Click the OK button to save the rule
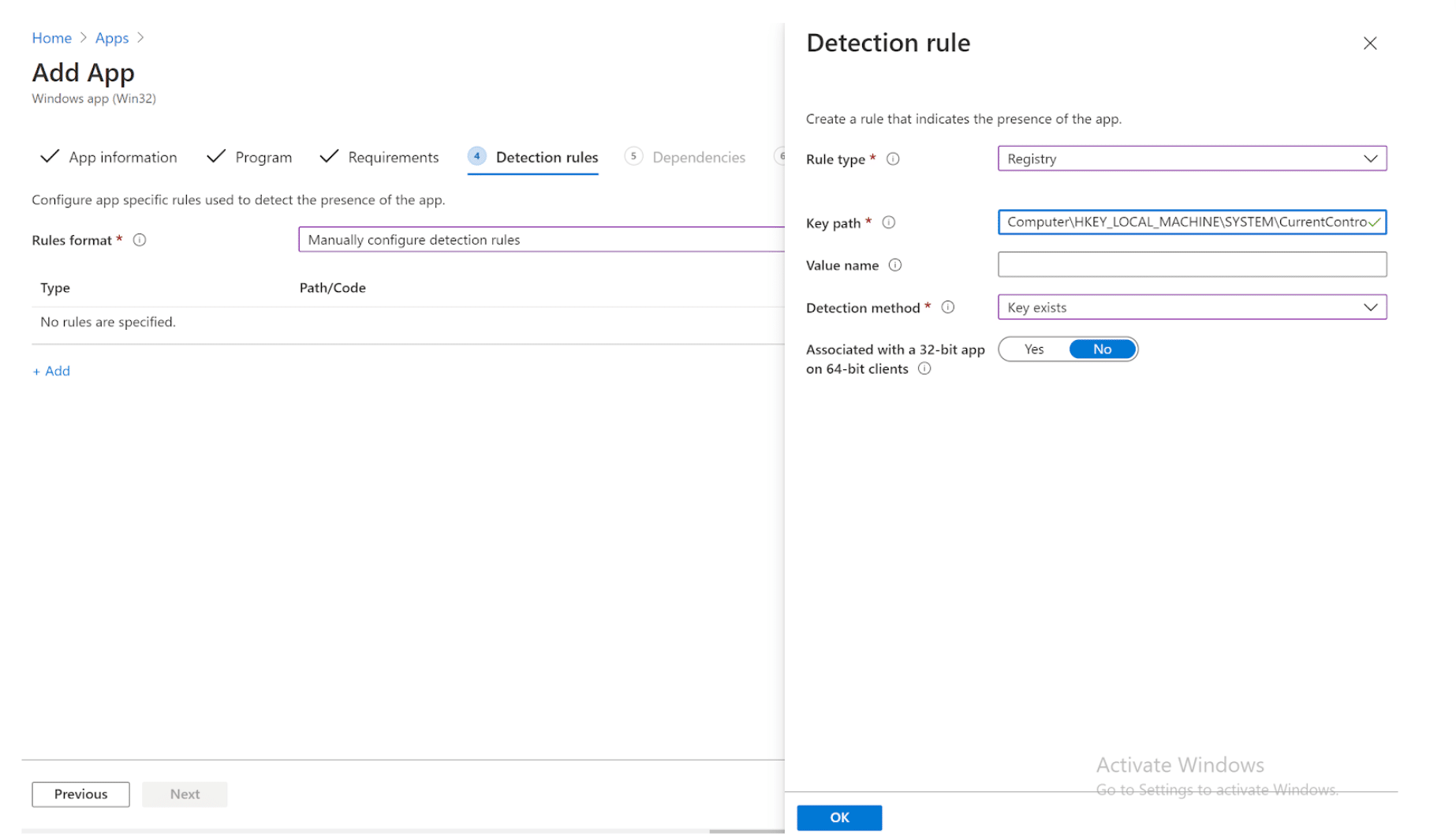The height and width of the screenshot is (837, 1456). tap(838, 817)
